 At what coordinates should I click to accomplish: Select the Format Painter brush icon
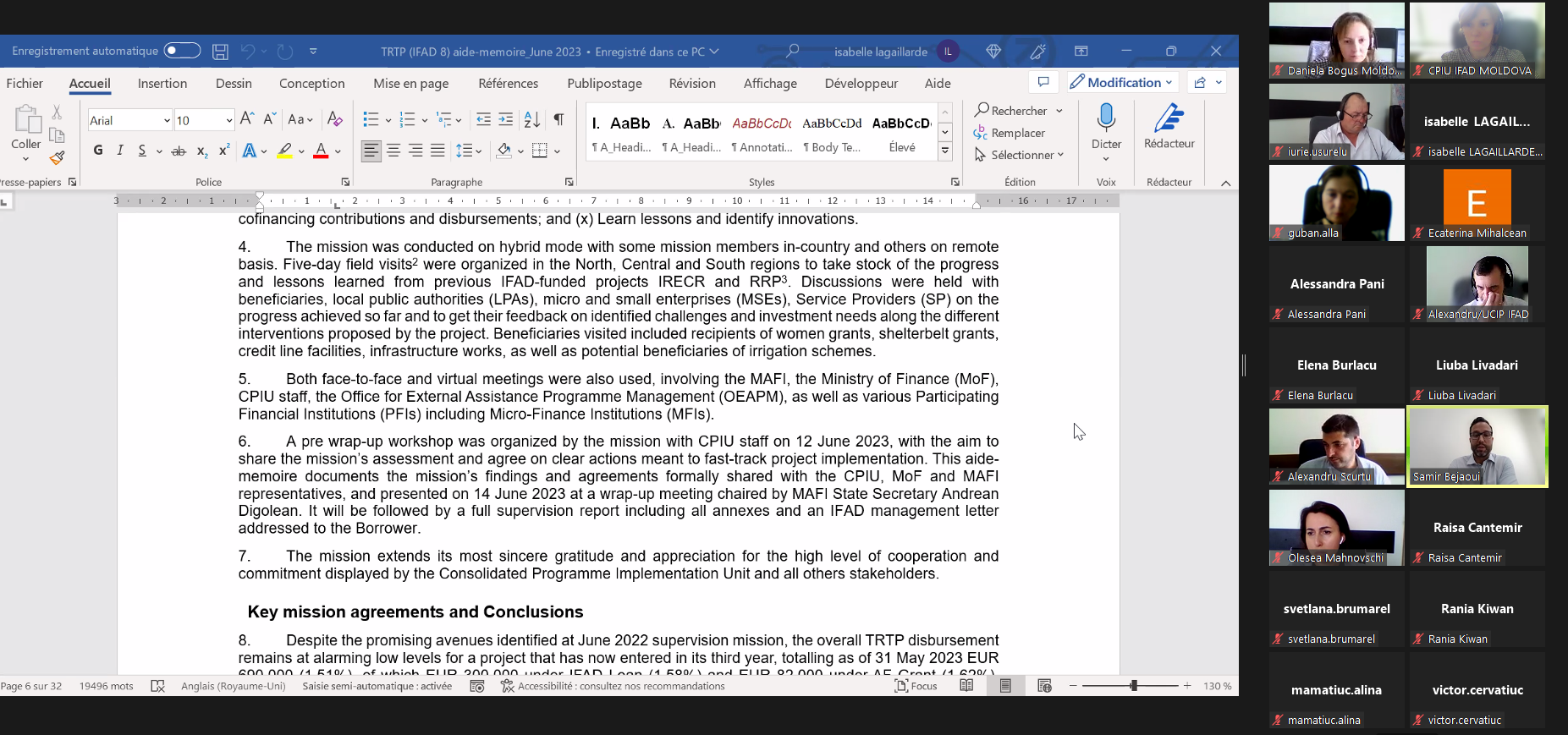57,157
